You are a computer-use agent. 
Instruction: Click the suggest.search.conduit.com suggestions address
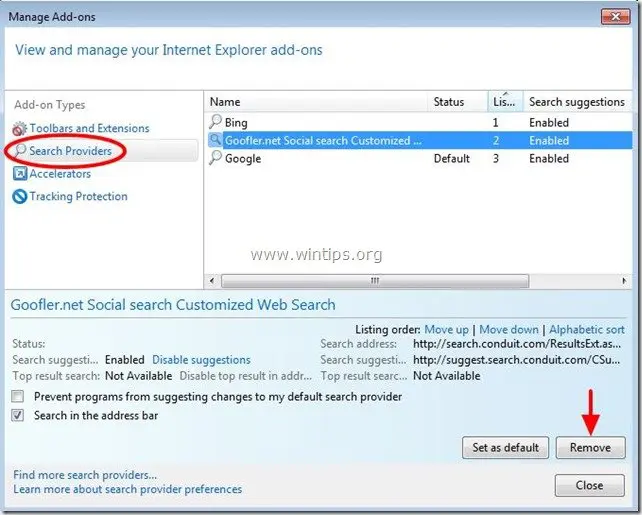click(517, 360)
